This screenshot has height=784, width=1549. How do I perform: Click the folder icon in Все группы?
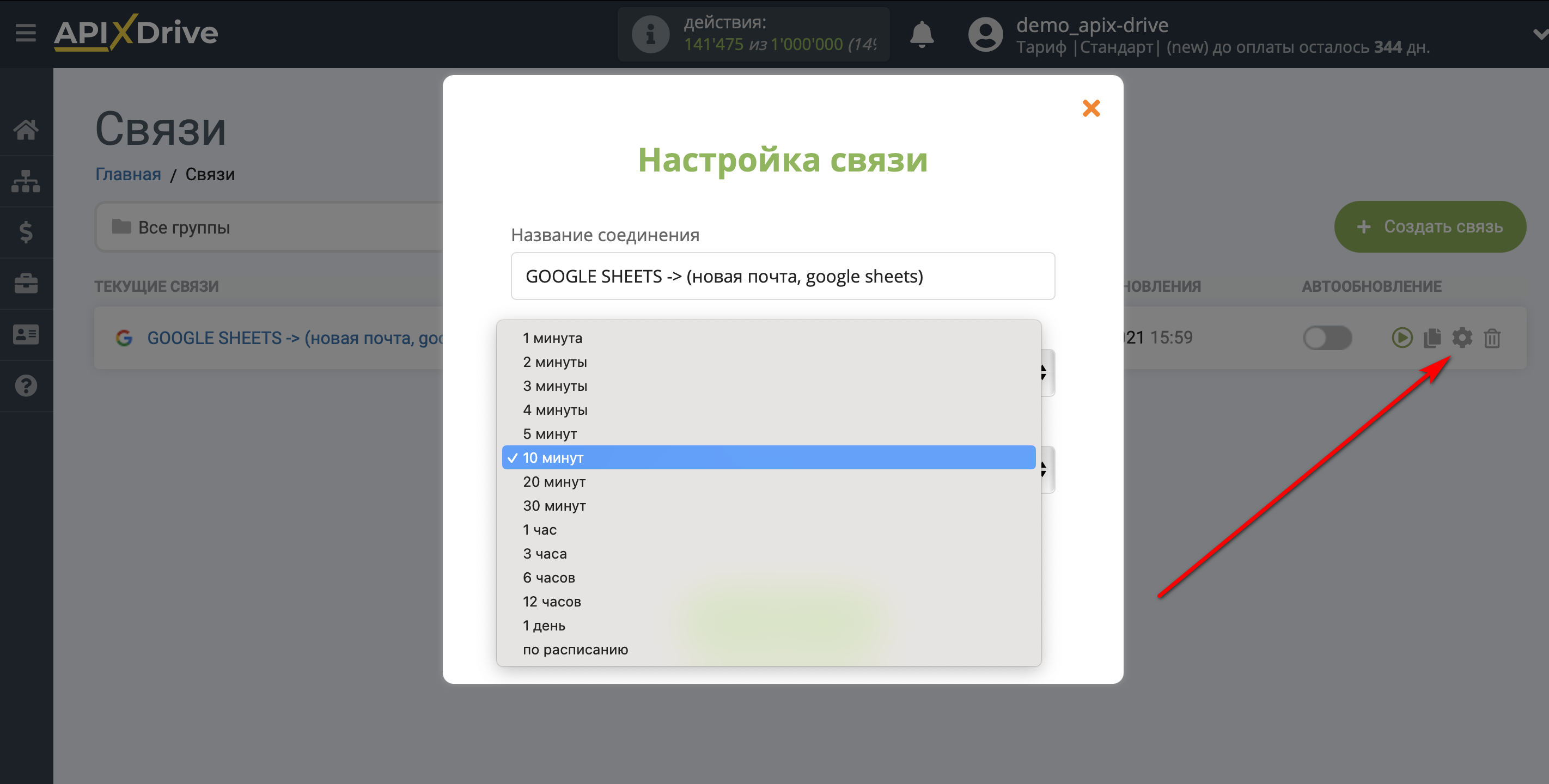tap(121, 226)
